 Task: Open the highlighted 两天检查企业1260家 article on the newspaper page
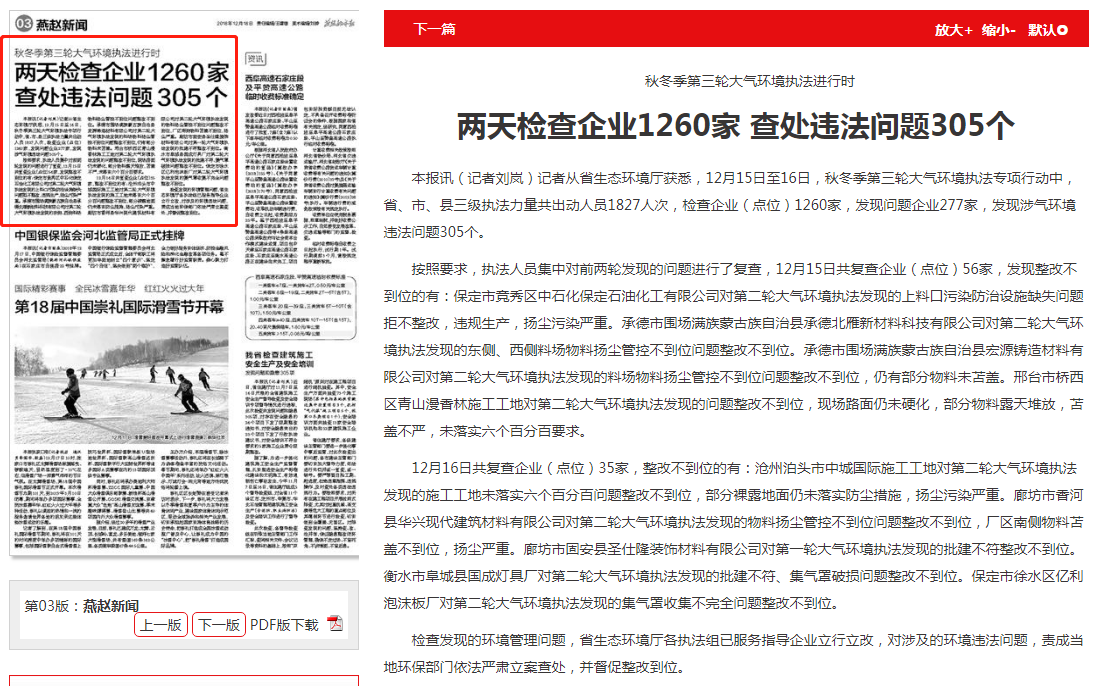[x=120, y=131]
